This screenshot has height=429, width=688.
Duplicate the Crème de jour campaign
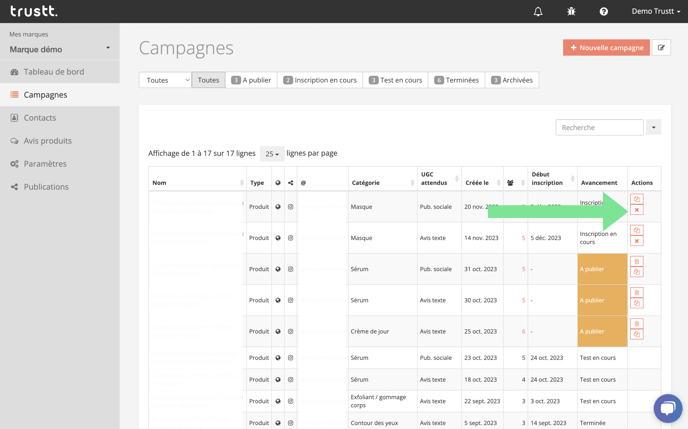tap(637, 335)
